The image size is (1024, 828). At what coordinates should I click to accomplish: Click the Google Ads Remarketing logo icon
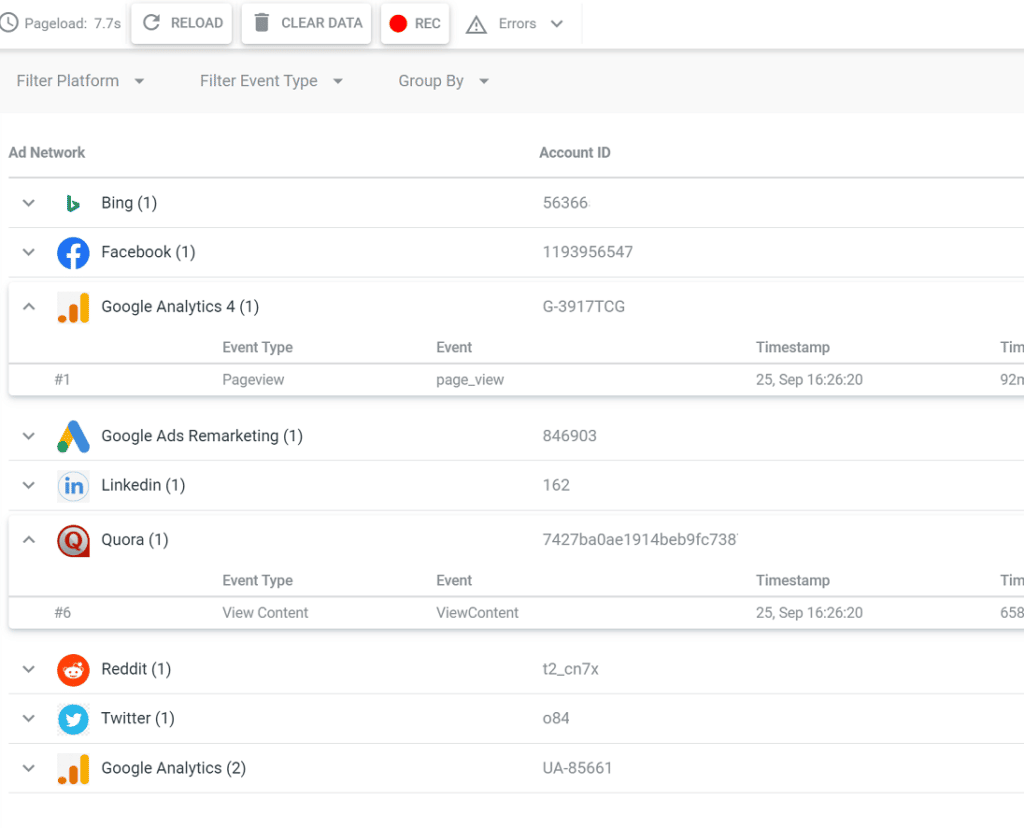click(73, 437)
